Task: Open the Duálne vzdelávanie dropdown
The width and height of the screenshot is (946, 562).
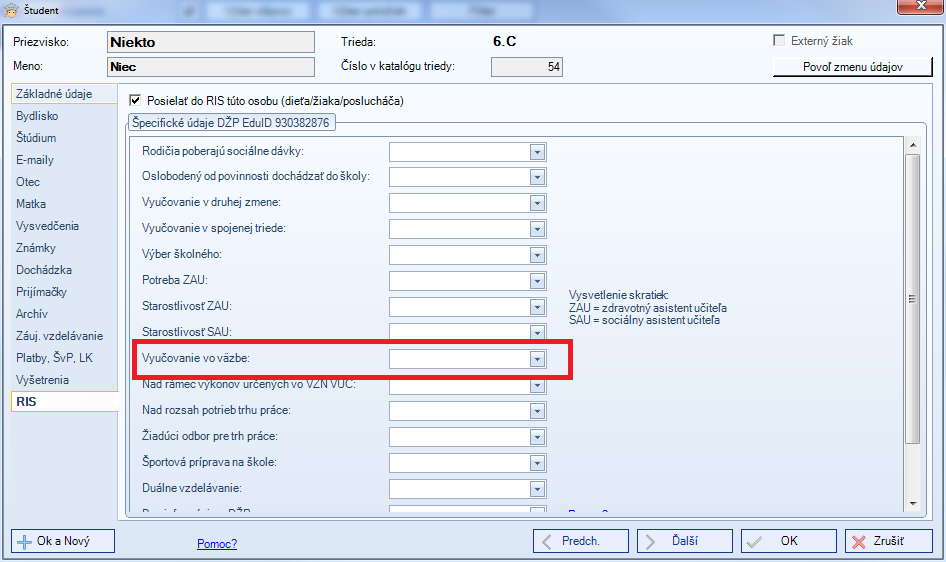Action: tap(537, 488)
